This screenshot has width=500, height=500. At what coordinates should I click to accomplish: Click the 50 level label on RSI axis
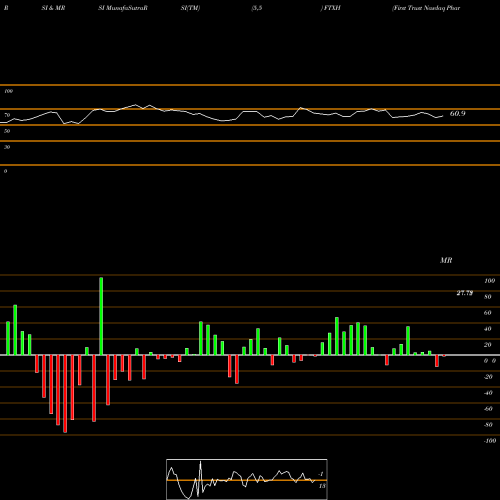[x=7, y=131]
